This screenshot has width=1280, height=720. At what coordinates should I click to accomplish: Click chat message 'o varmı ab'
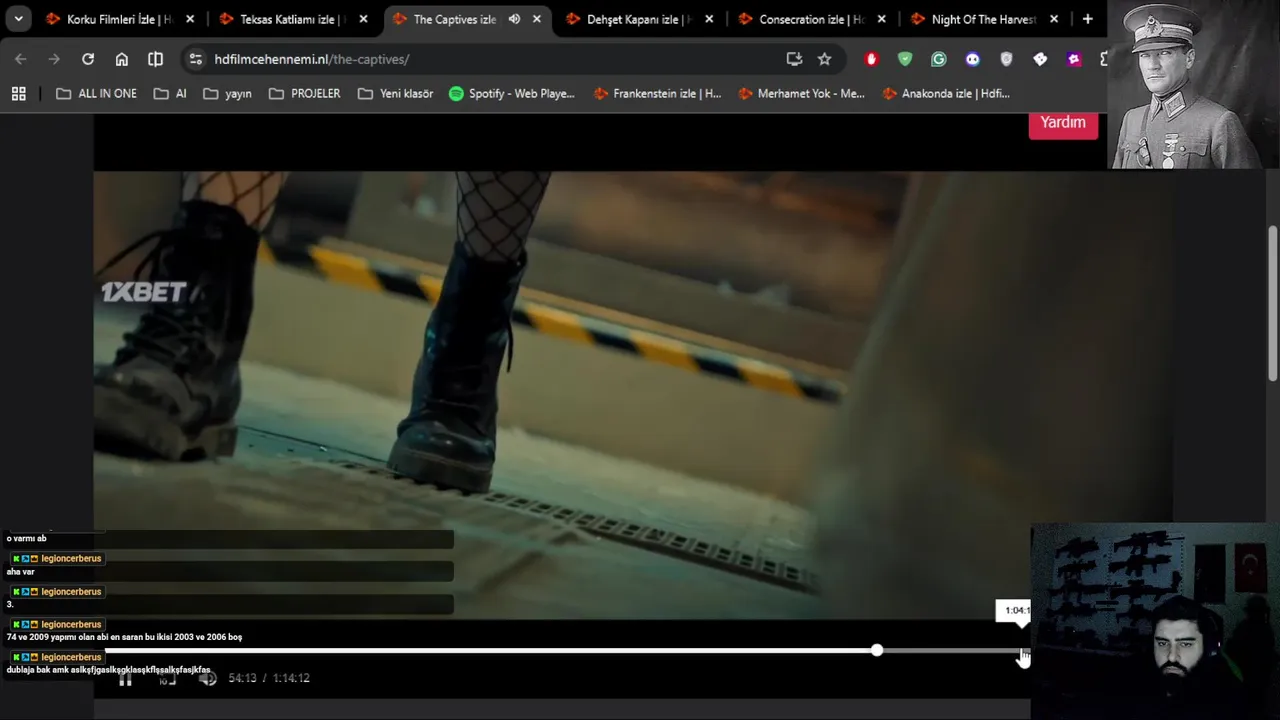(26, 539)
